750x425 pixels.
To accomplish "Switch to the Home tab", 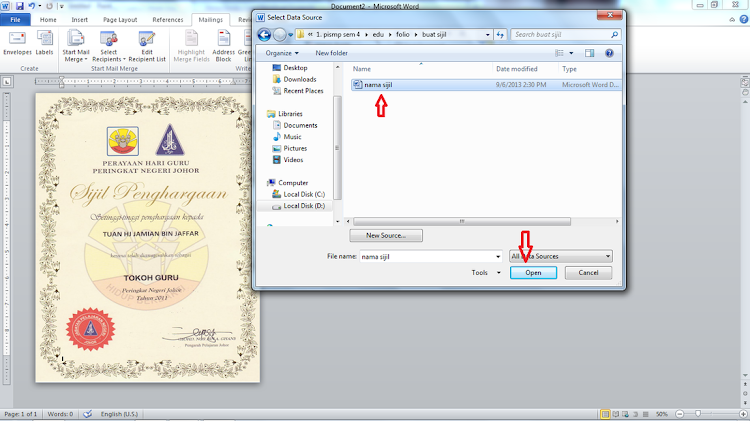I will tap(48, 20).
